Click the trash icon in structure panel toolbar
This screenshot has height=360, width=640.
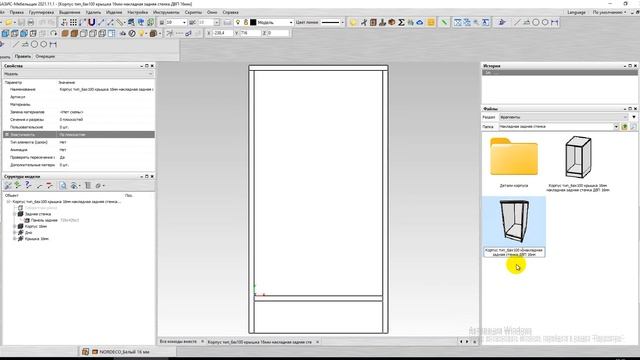click(88, 185)
